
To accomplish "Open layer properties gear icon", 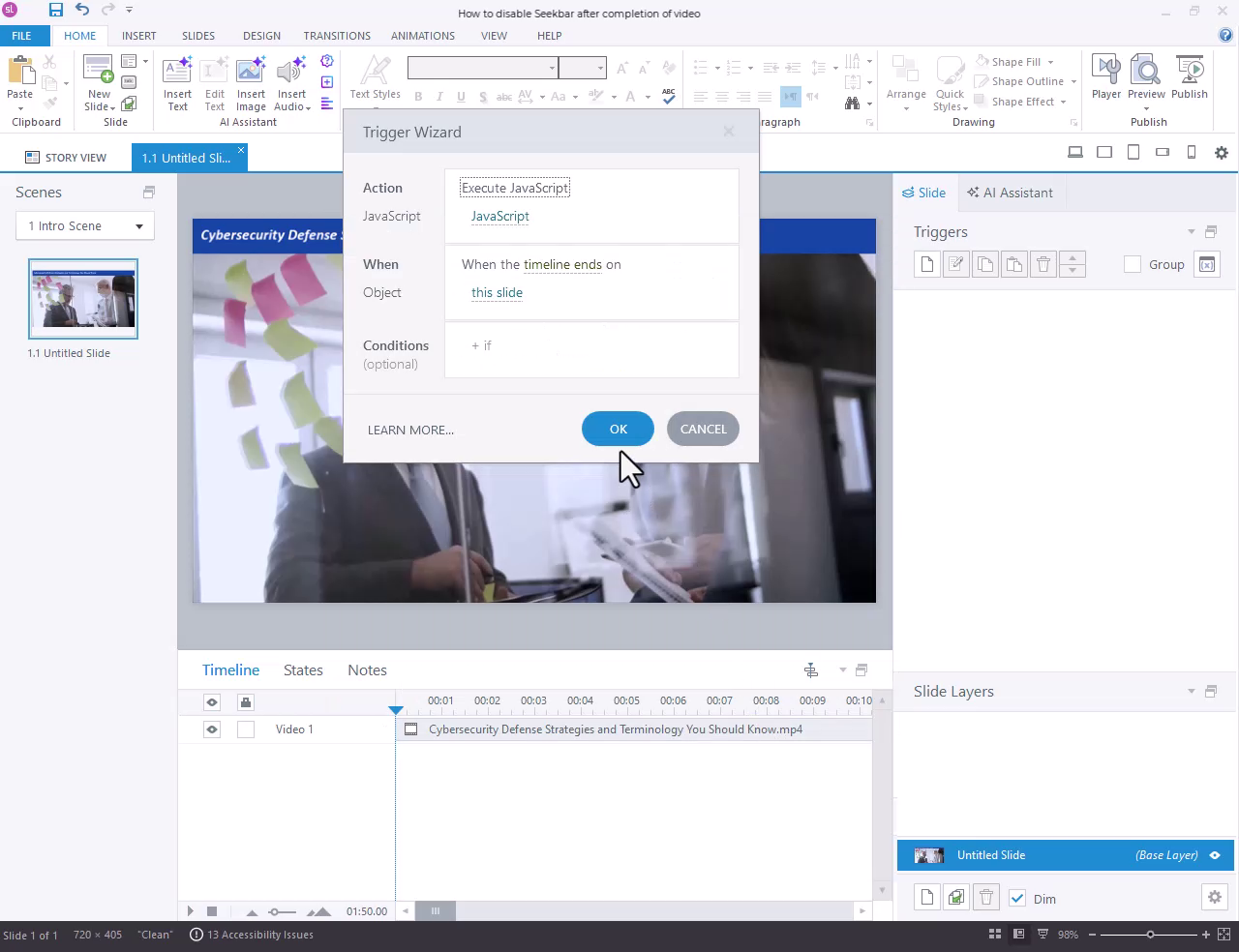I will coord(1214,898).
